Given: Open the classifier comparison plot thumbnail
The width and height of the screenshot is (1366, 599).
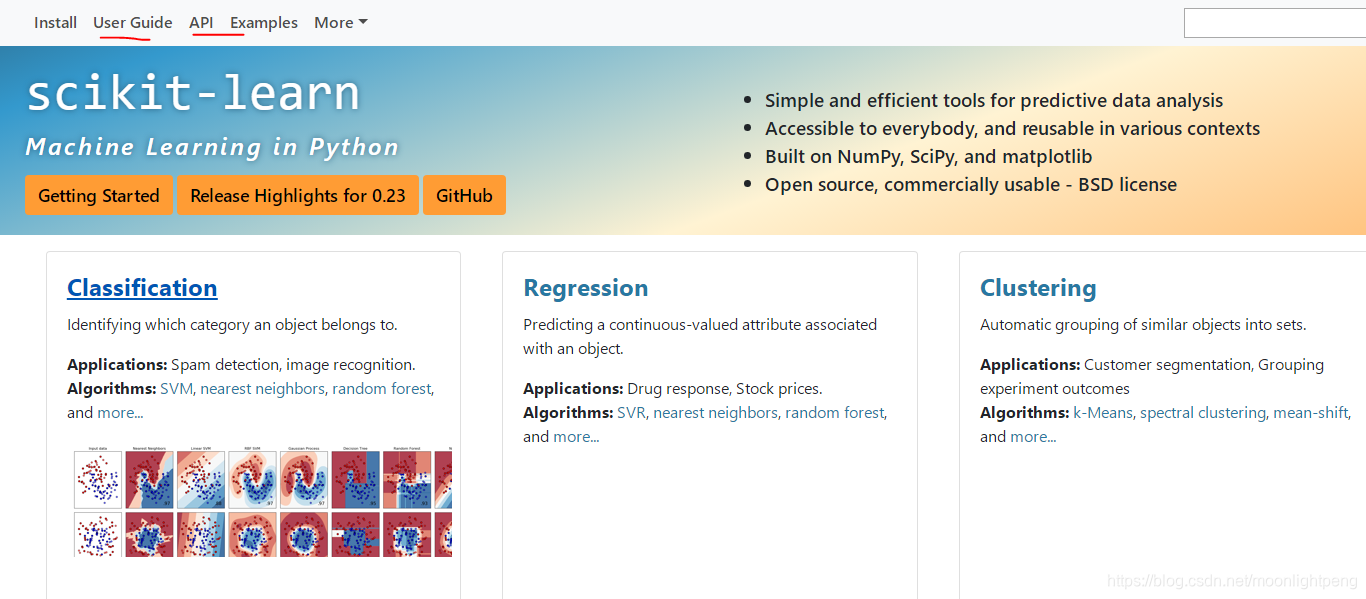Looking at the screenshot, I should click(262, 502).
